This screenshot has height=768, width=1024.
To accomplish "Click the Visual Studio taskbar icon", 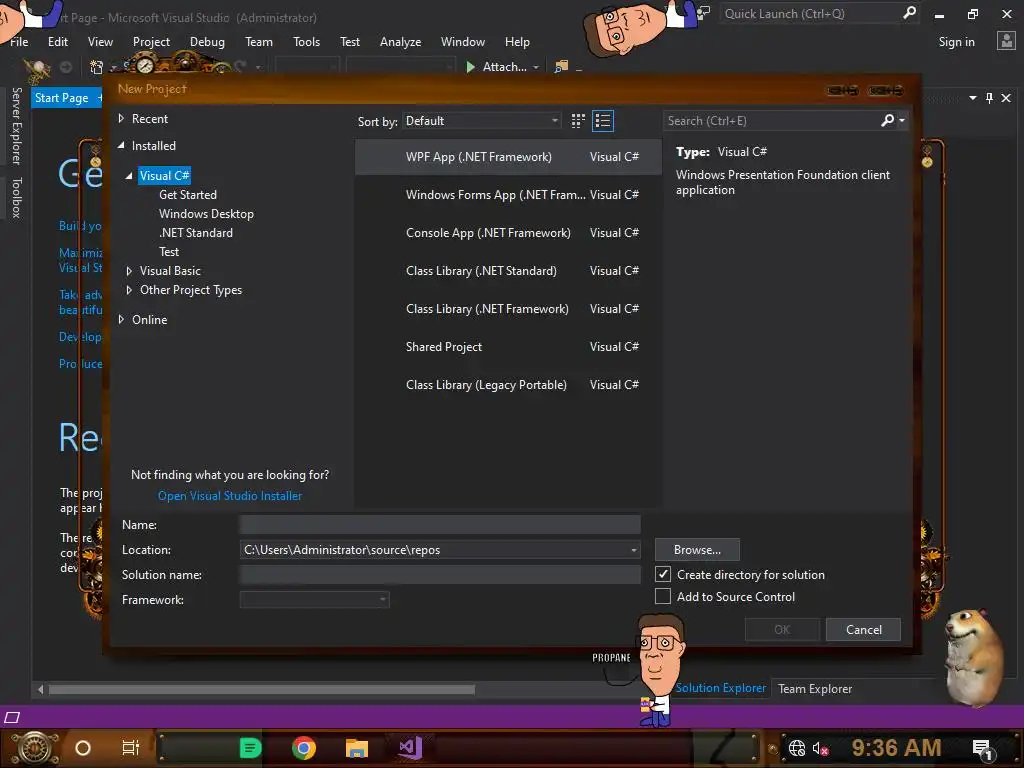I will pyautogui.click(x=410, y=748).
